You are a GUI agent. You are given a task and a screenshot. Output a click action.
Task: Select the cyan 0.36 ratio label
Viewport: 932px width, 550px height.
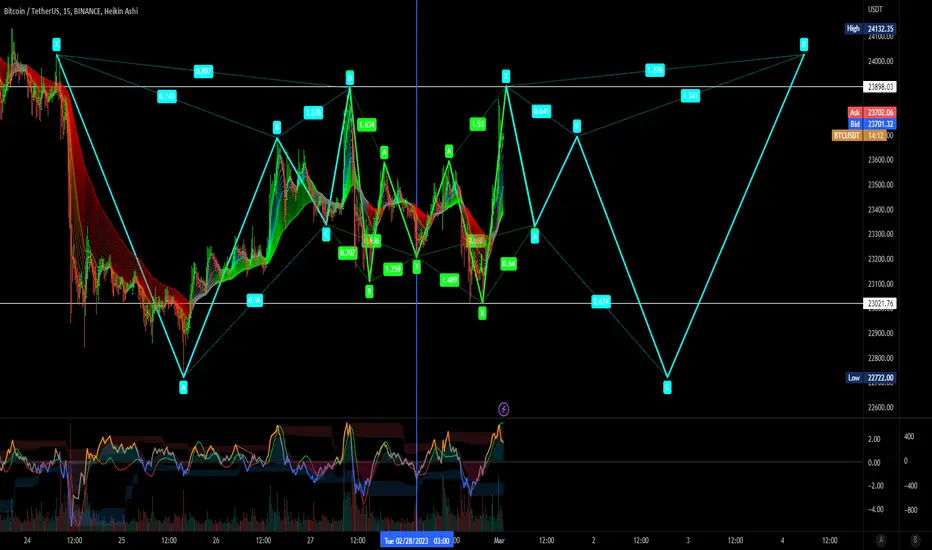tap(254, 300)
